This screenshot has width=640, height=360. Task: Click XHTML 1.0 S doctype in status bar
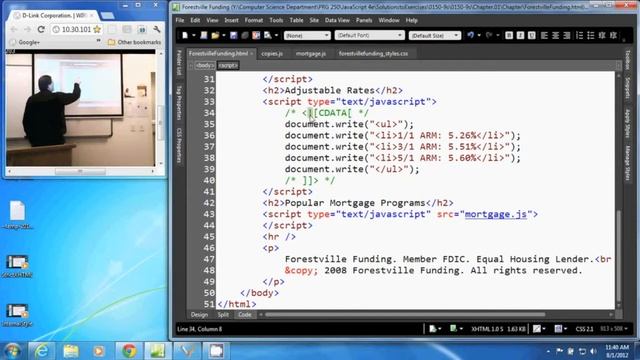(x=487, y=329)
